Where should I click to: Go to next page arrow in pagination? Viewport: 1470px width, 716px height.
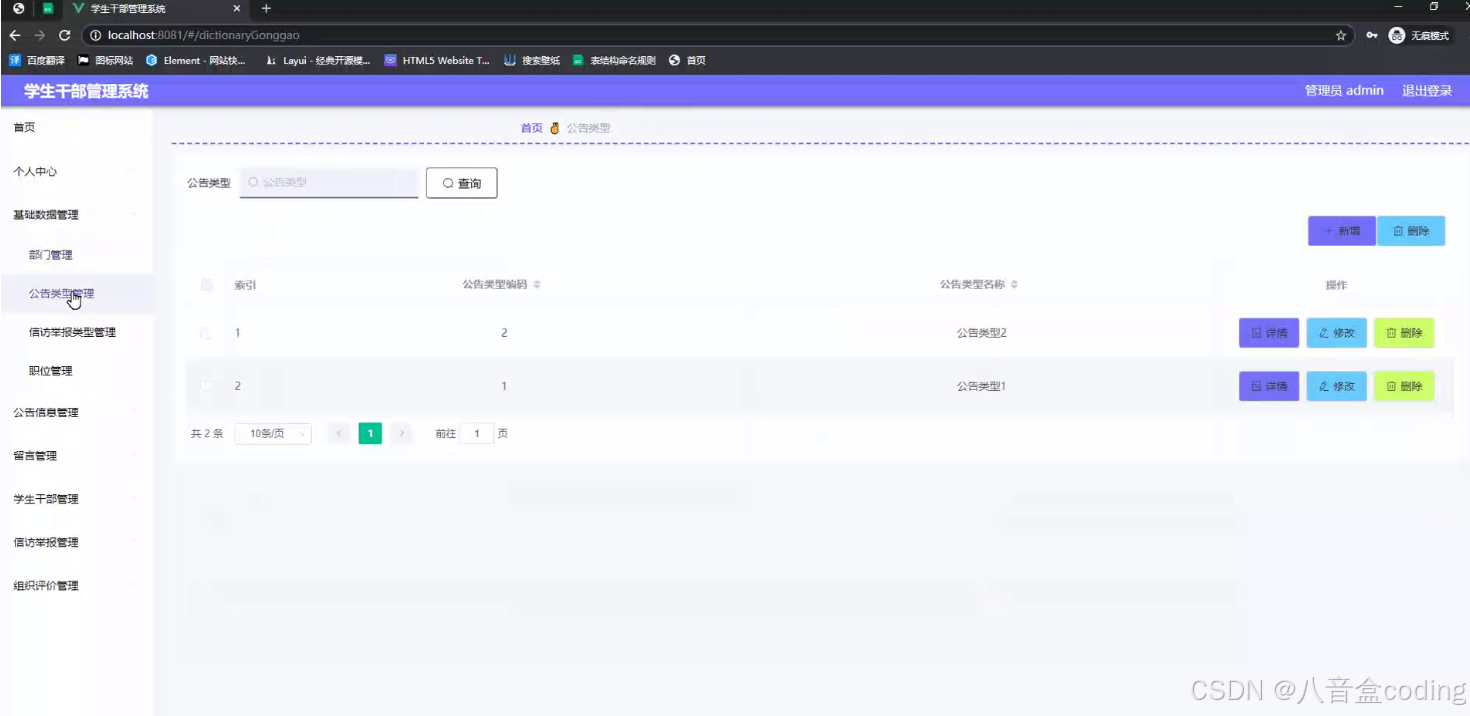click(x=401, y=433)
